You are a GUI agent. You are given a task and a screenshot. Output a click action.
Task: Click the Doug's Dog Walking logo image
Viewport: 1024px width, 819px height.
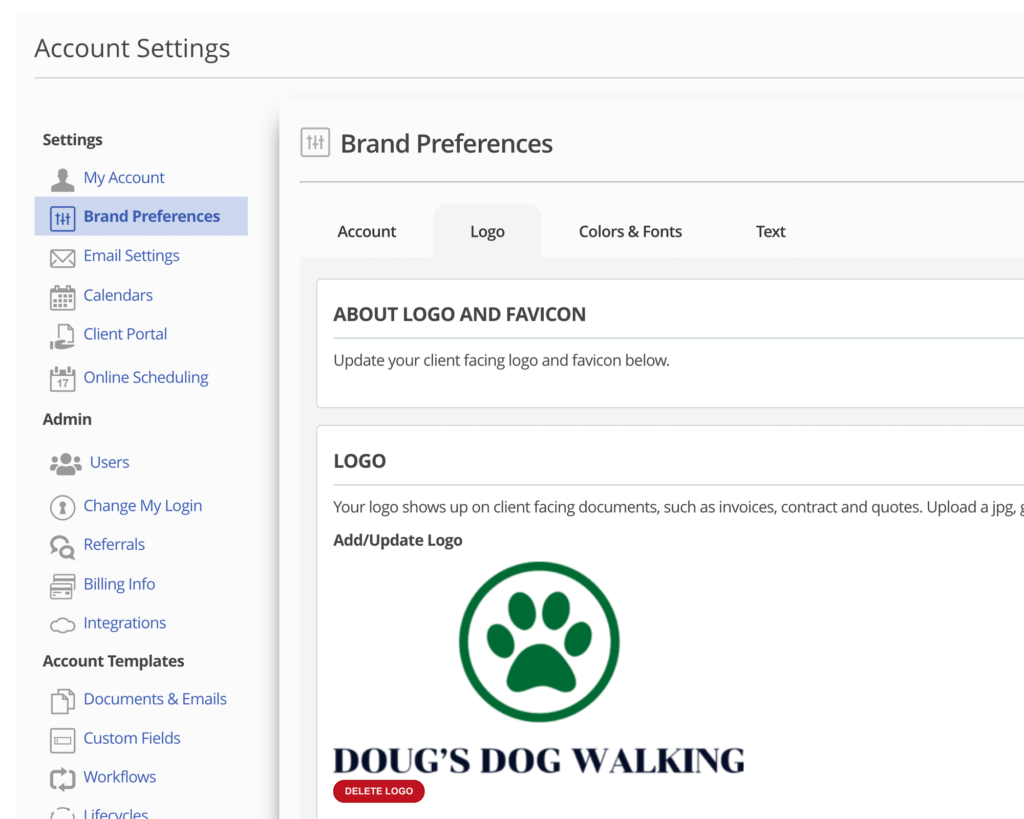pyautogui.click(x=539, y=668)
